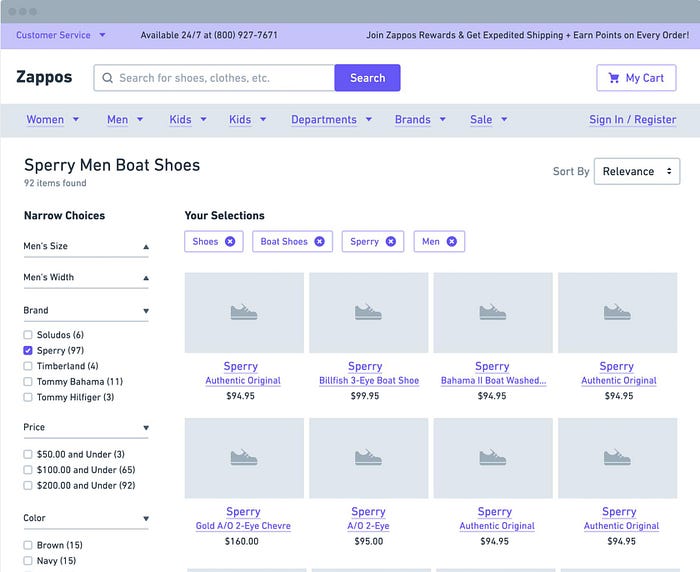The height and width of the screenshot is (572, 700).
Task: Click the Join Zappos Rewards banner text
Action: 528,35
